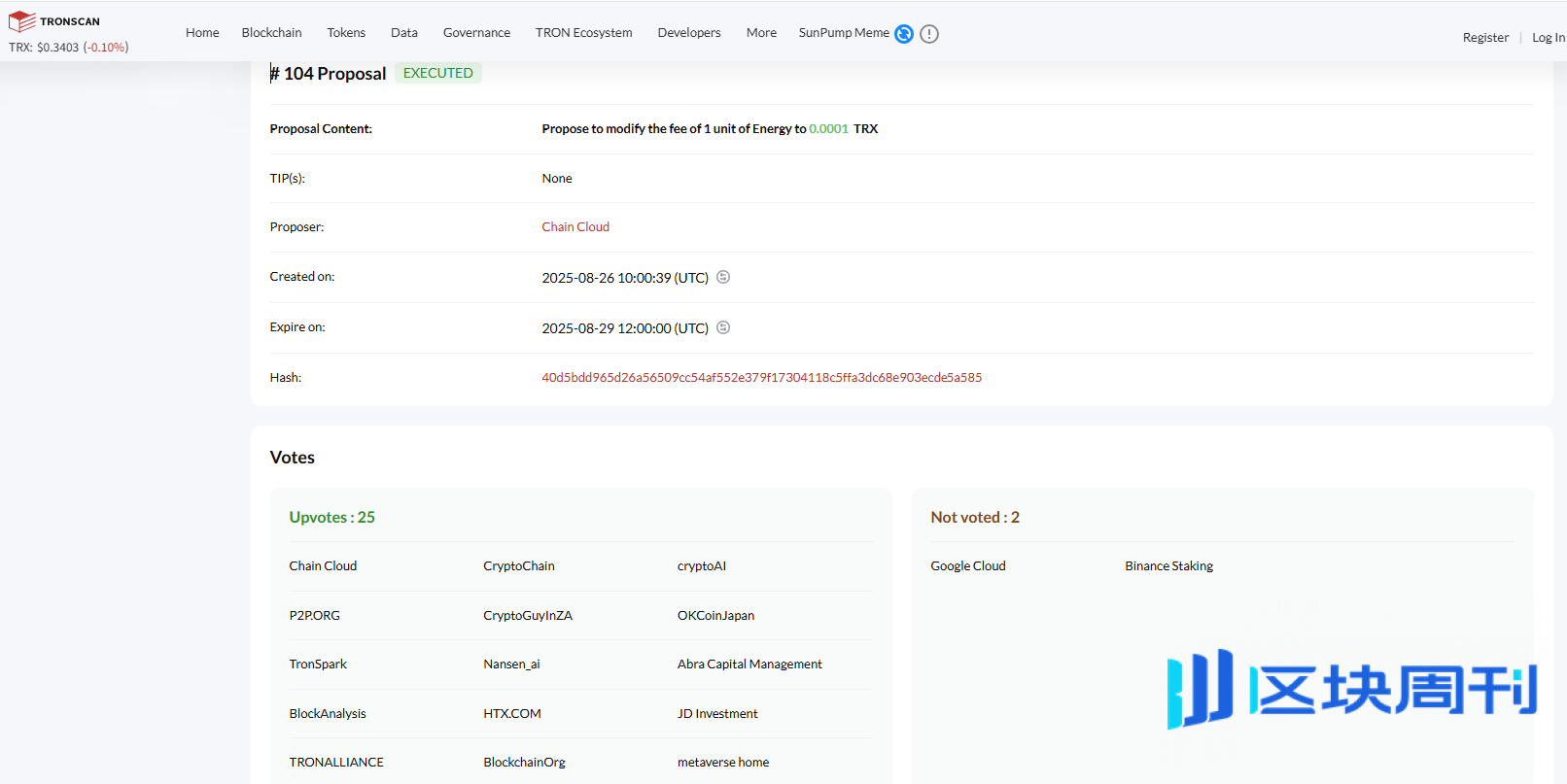Select upvoter TRONALLIANCE
The width and height of the screenshot is (1567, 784).
(x=336, y=763)
